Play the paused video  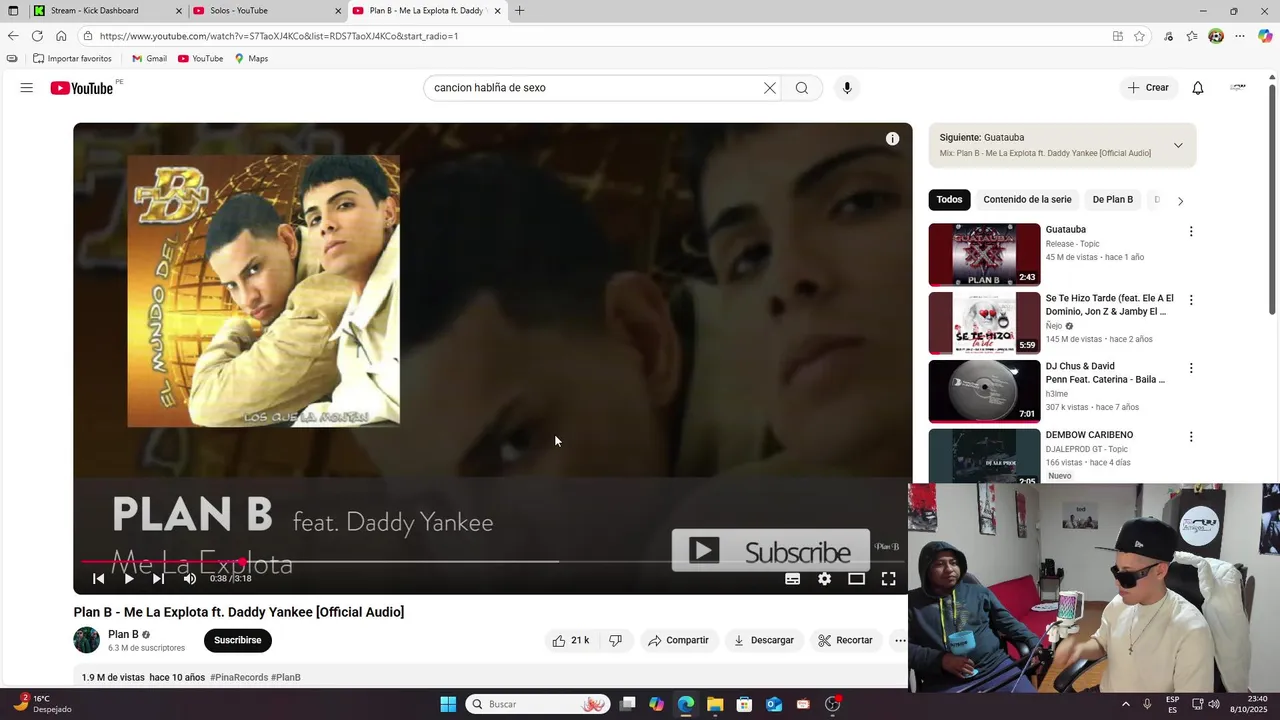point(128,578)
